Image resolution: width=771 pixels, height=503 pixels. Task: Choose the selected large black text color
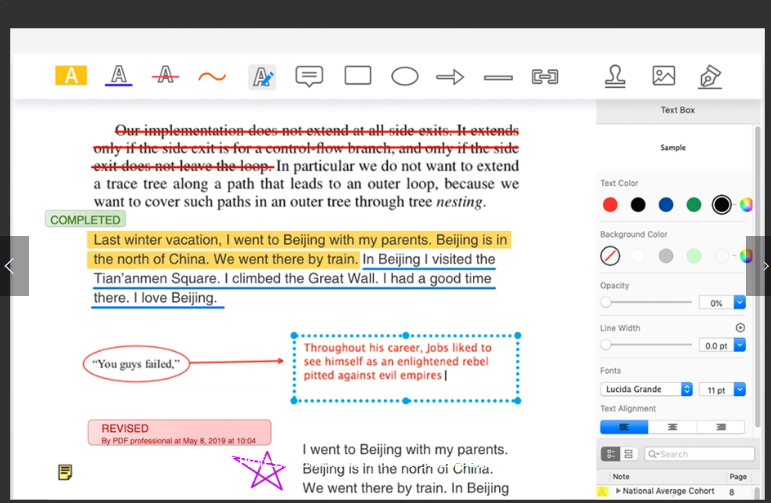(721, 205)
